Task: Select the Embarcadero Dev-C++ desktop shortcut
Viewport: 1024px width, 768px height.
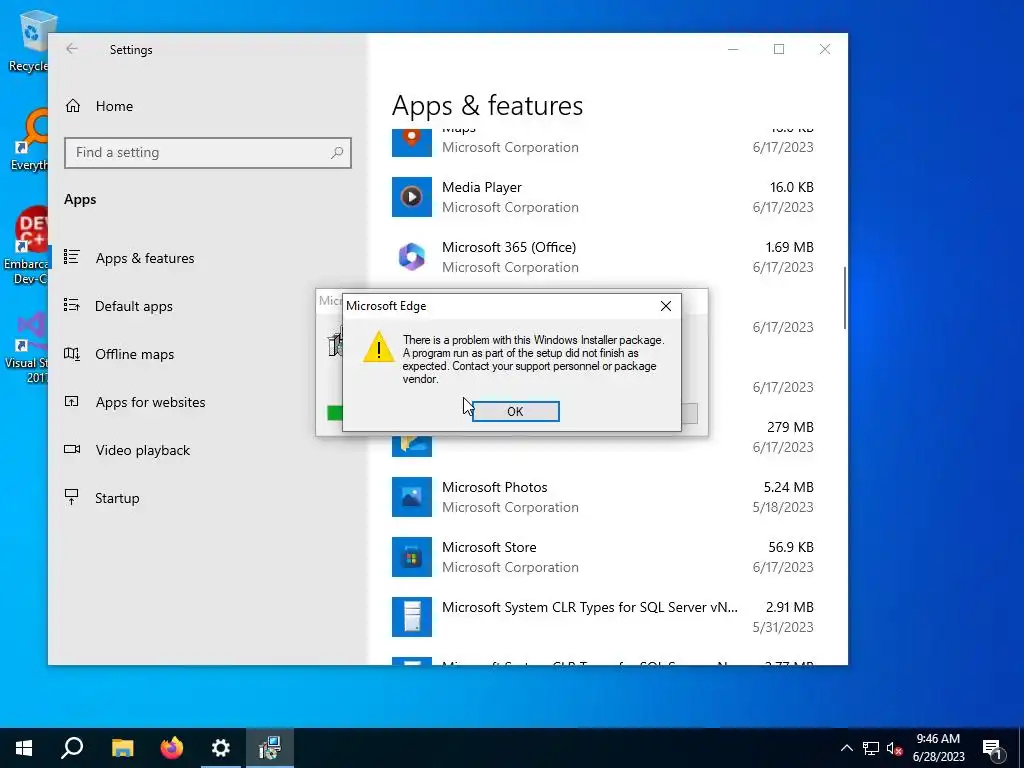Action: click(26, 246)
